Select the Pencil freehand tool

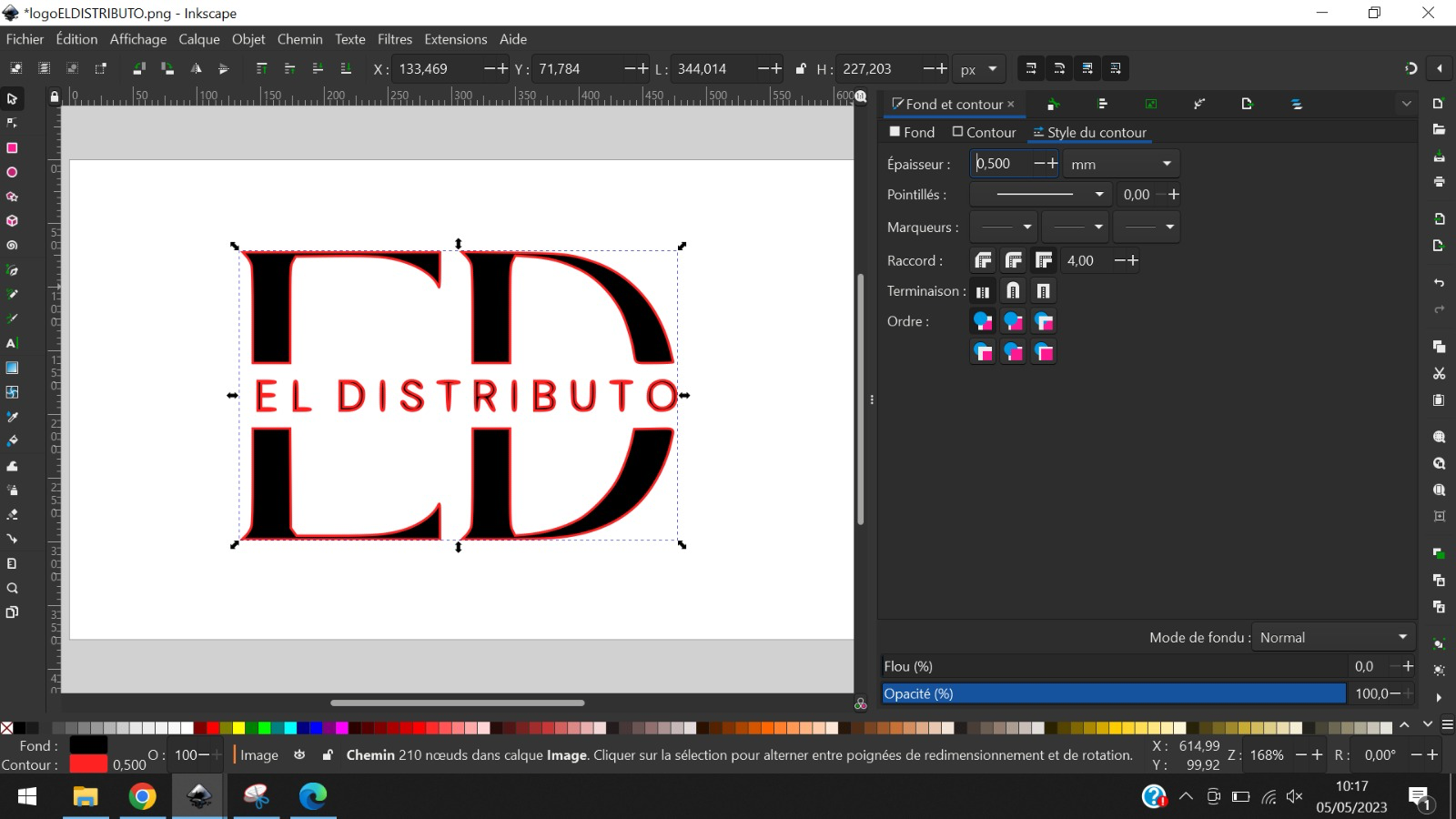point(12,295)
